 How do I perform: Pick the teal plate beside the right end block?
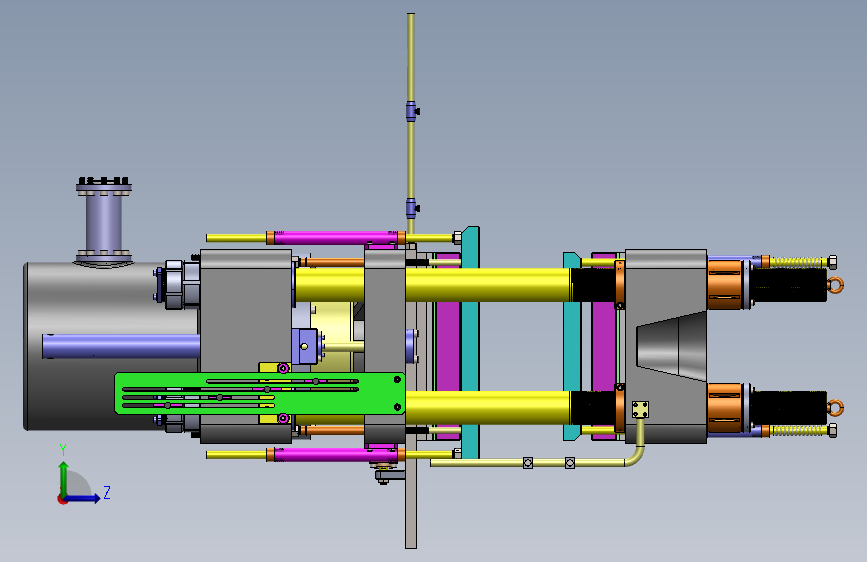tap(572, 346)
